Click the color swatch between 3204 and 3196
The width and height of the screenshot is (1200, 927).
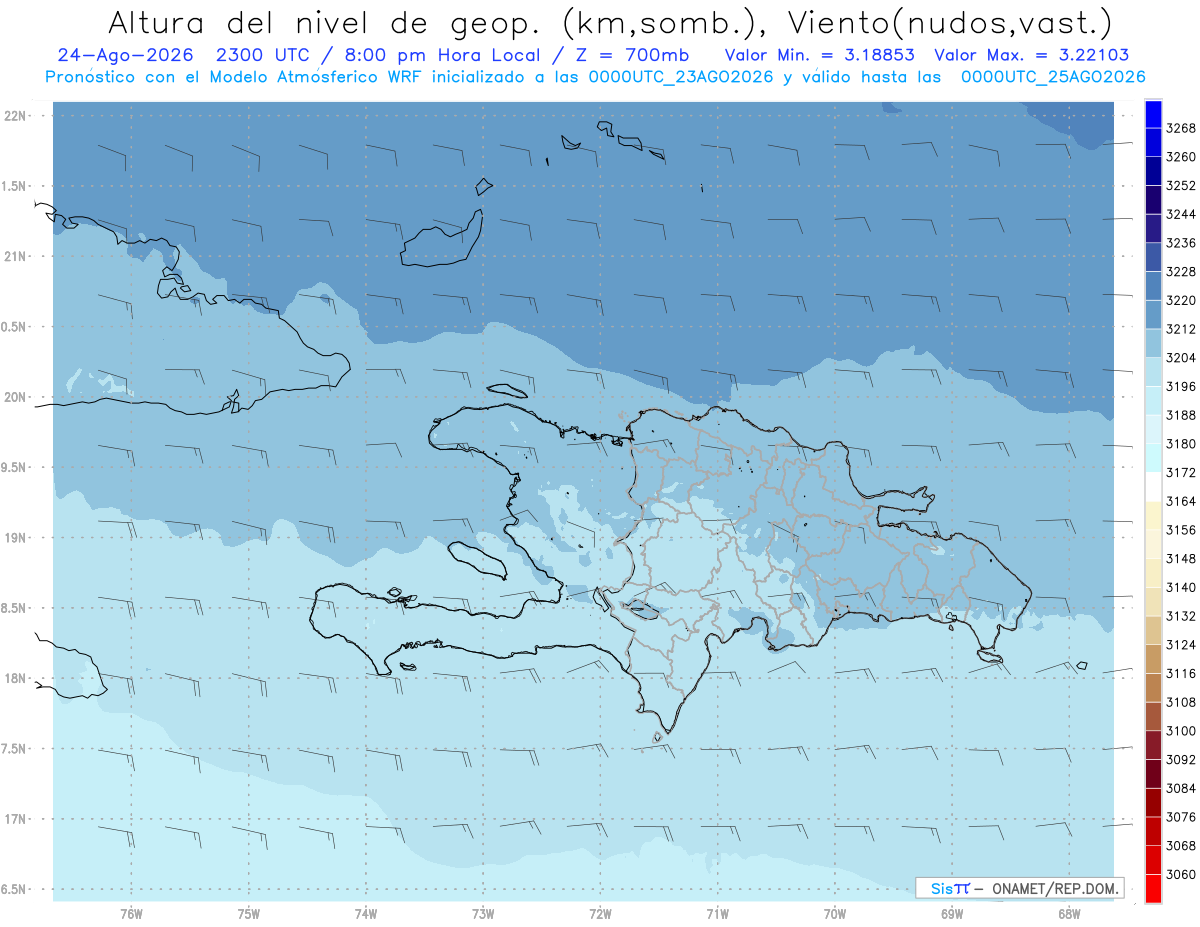tap(1153, 371)
